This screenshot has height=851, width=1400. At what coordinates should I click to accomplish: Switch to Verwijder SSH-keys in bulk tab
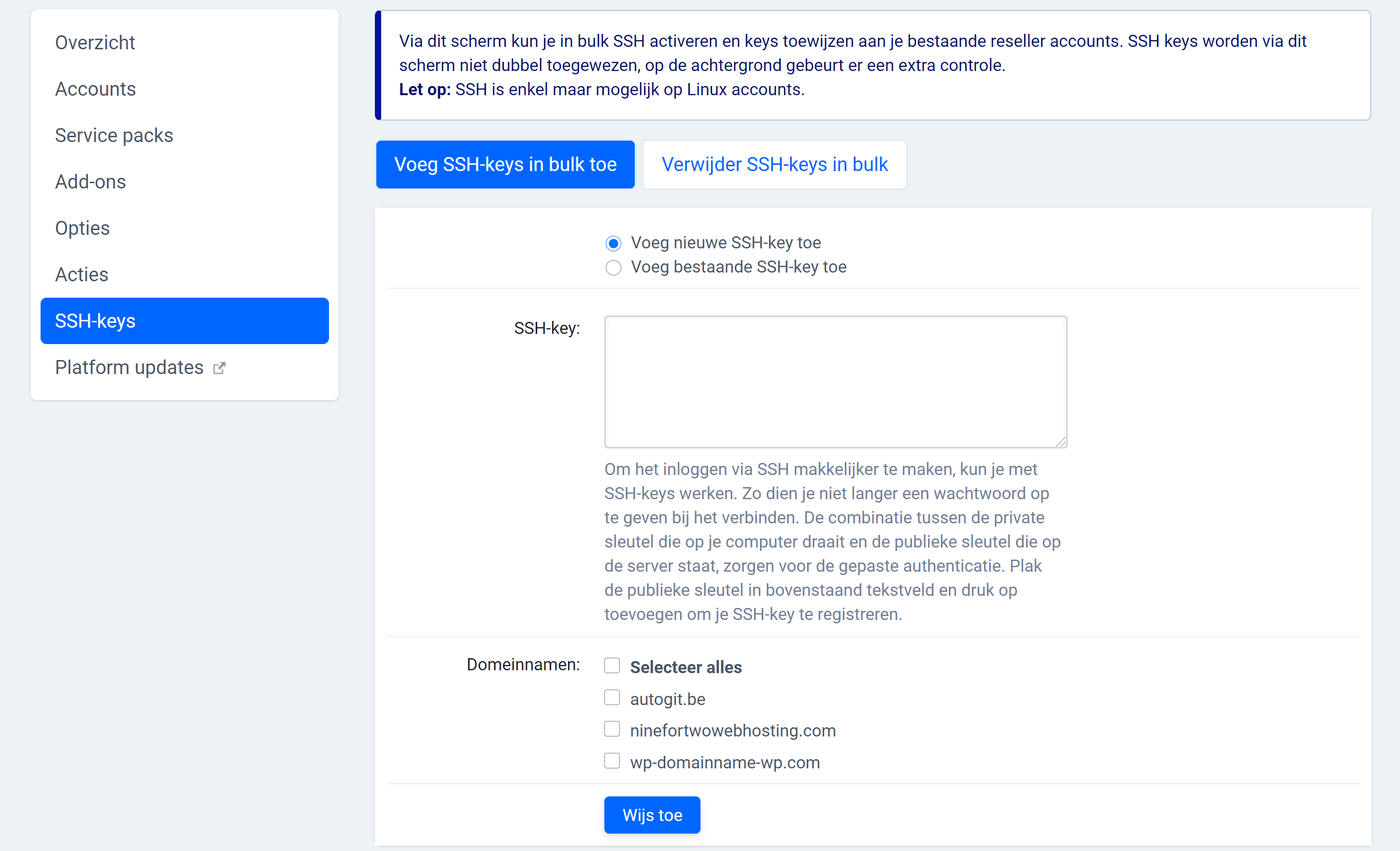click(774, 164)
